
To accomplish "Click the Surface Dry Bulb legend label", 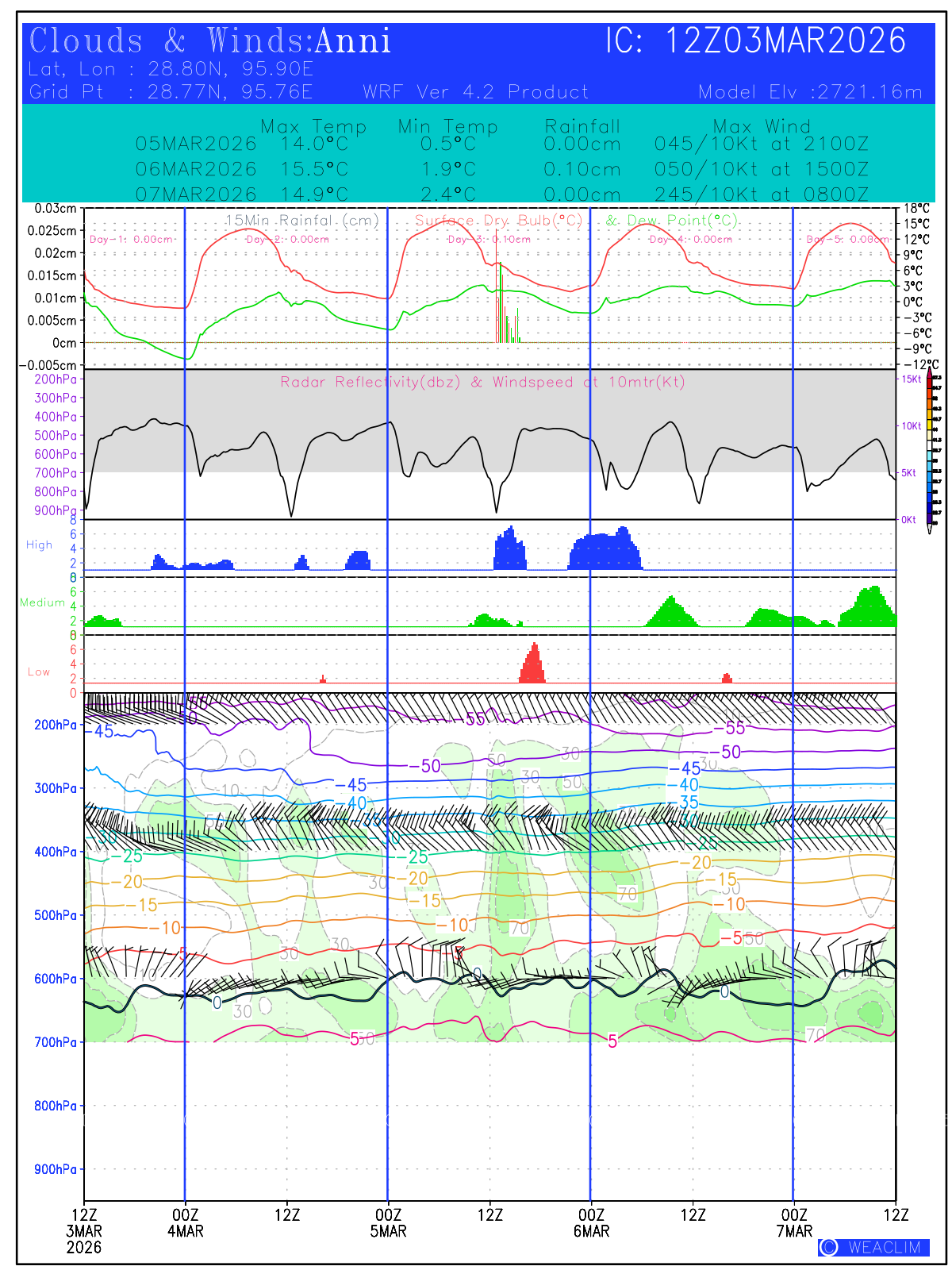I will [x=498, y=220].
